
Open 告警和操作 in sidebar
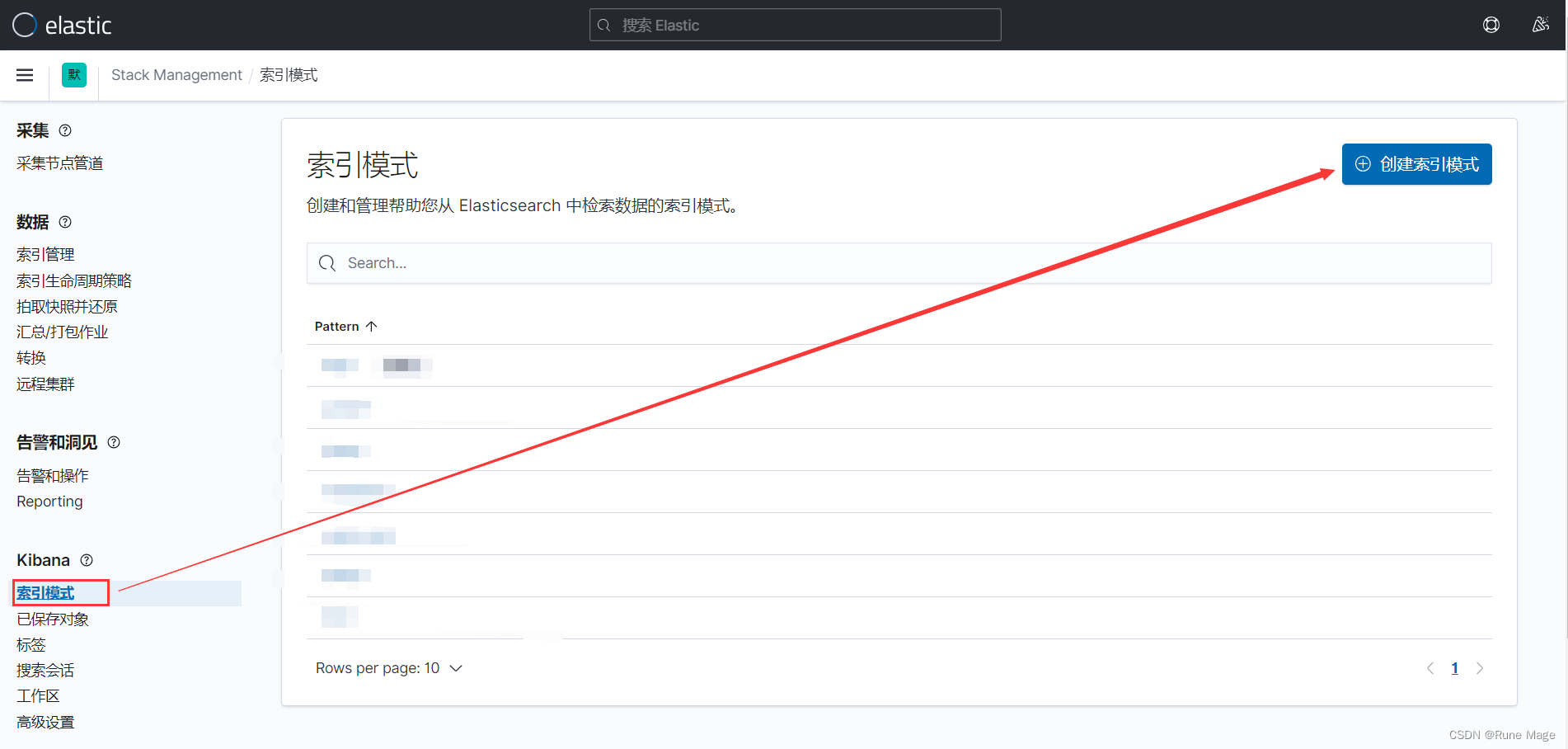[53, 476]
